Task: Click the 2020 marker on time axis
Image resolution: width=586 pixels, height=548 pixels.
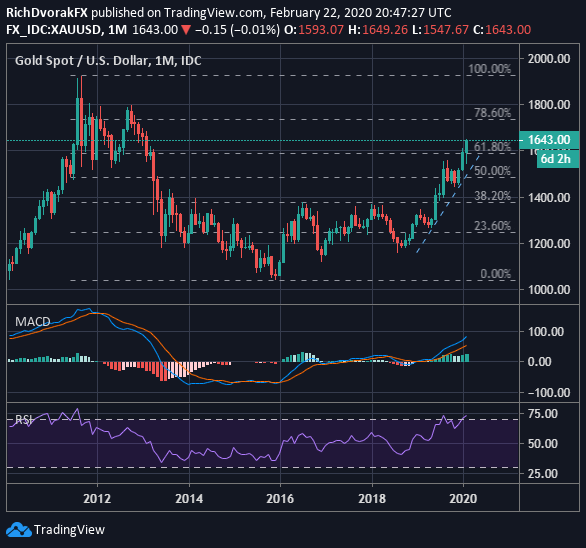Action: coord(463,499)
